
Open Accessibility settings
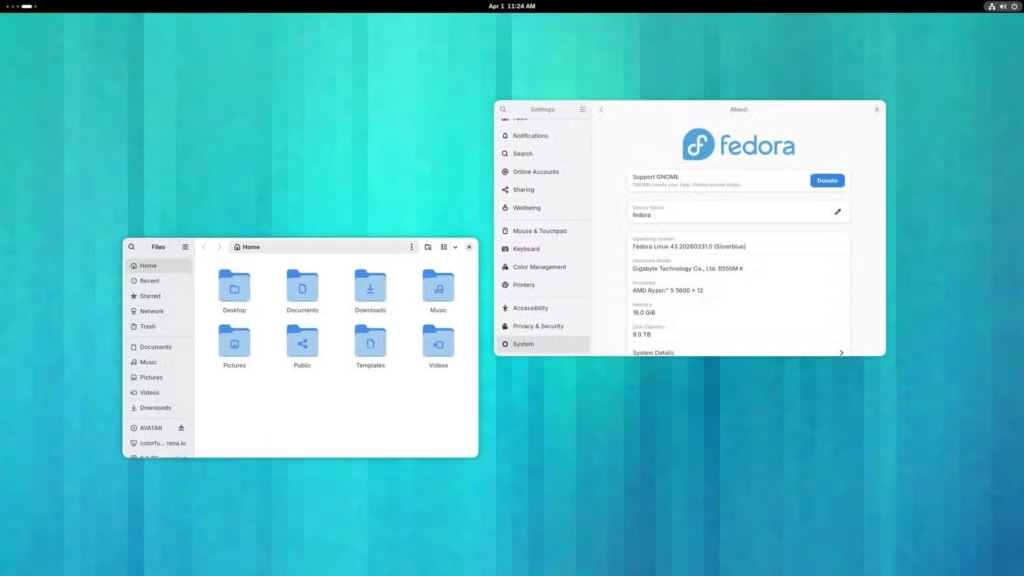coord(543,308)
